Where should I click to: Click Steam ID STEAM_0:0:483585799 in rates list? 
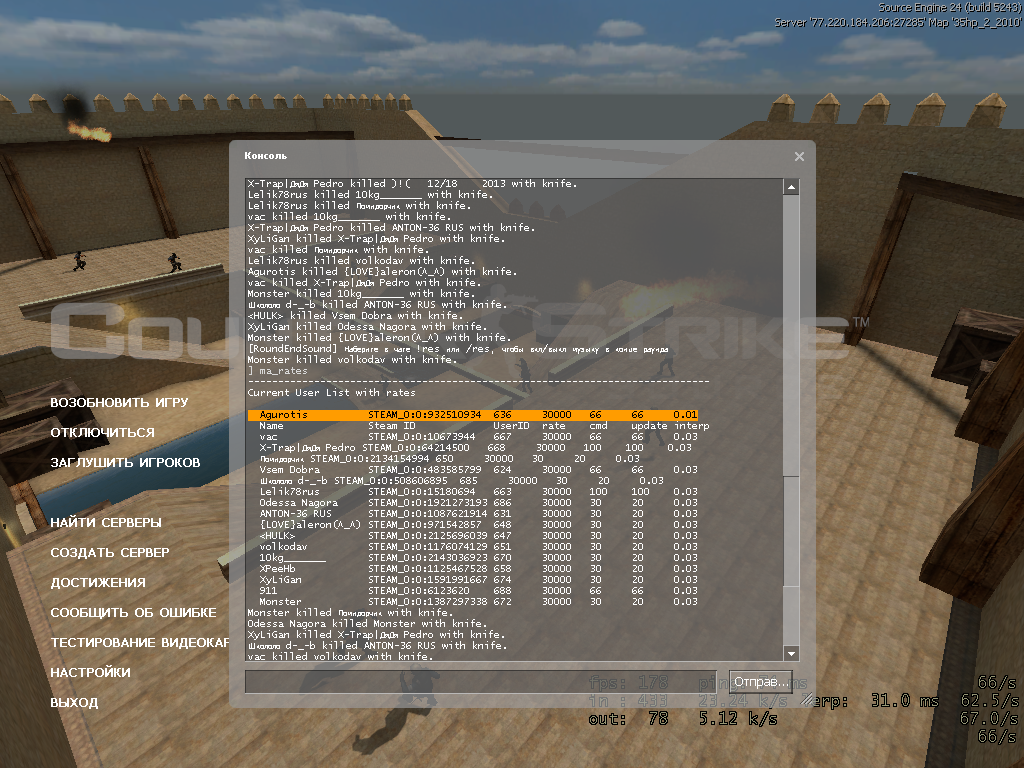pyautogui.click(x=424, y=470)
